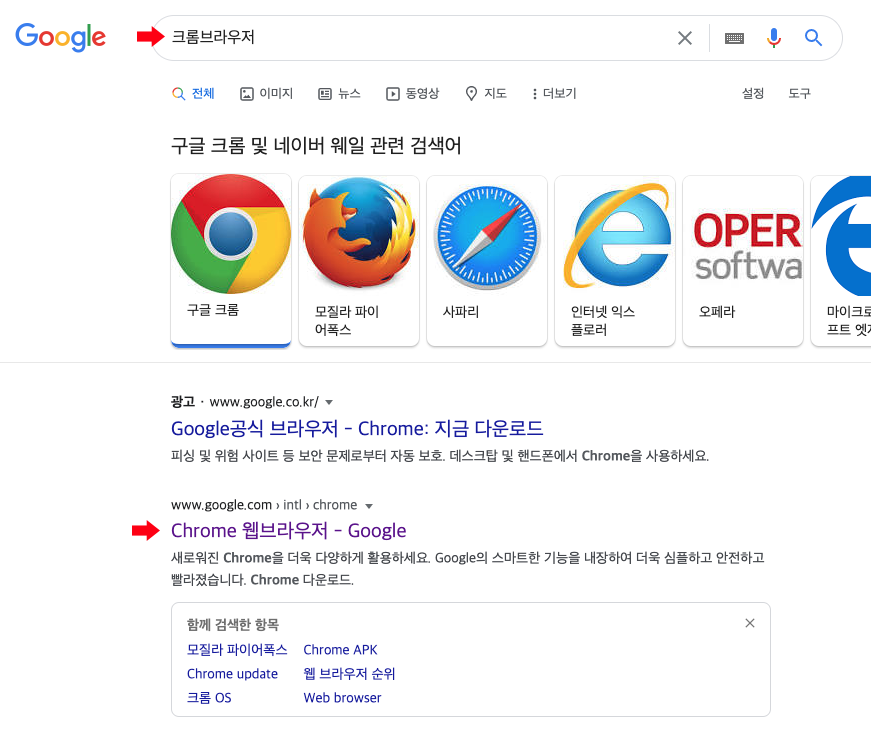Click the 인터넷 익스플로러 card label
Screen dimensions: 871x738
coord(603,320)
